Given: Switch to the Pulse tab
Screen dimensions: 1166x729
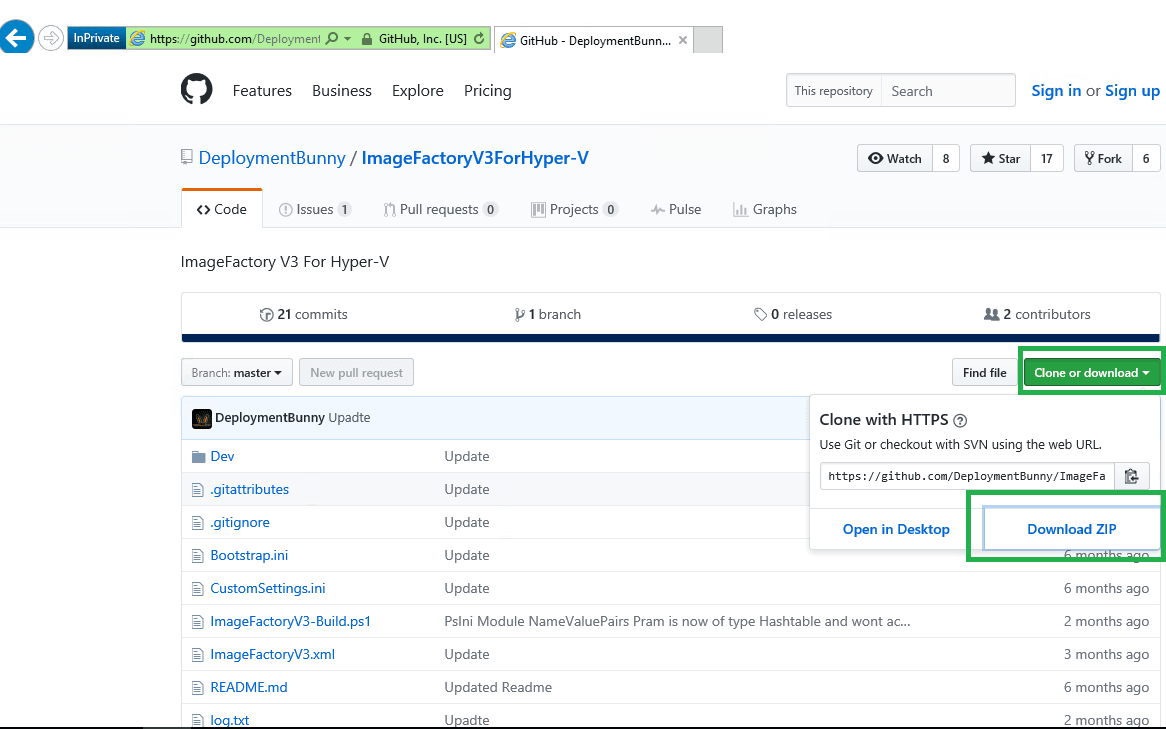Looking at the screenshot, I should (x=676, y=209).
